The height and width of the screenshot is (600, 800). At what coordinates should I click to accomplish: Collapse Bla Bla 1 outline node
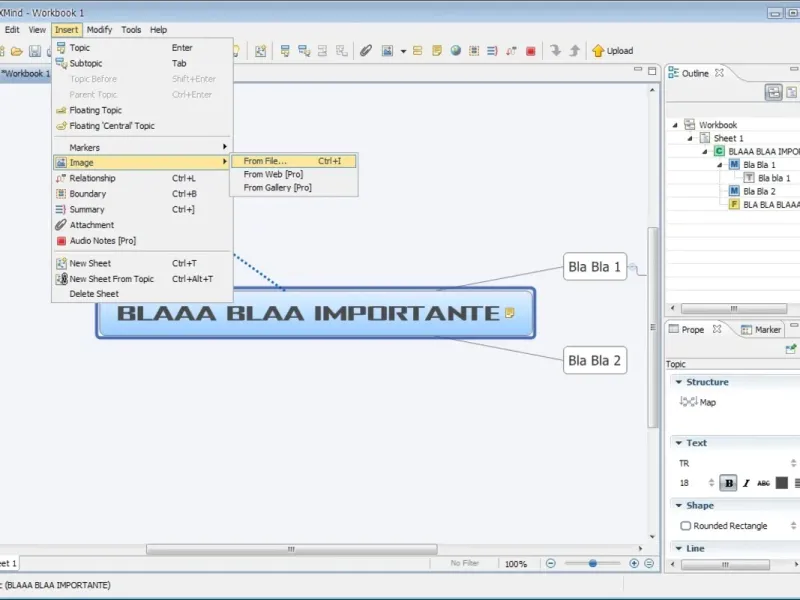(719, 165)
